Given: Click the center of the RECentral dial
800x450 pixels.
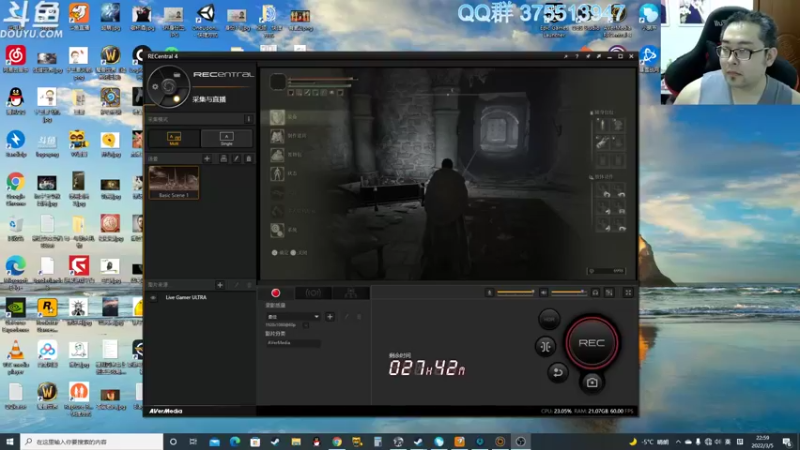Looking at the screenshot, I should [168, 87].
